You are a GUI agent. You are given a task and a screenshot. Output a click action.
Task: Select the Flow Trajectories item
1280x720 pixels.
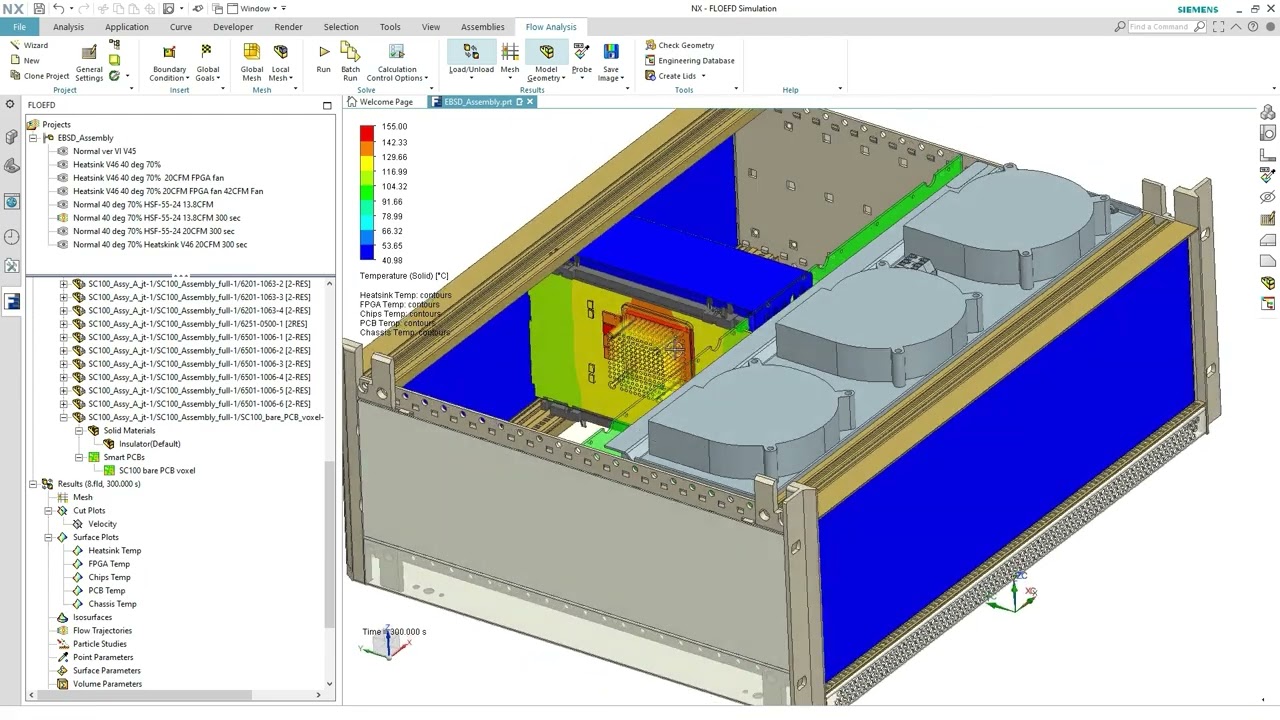point(102,631)
